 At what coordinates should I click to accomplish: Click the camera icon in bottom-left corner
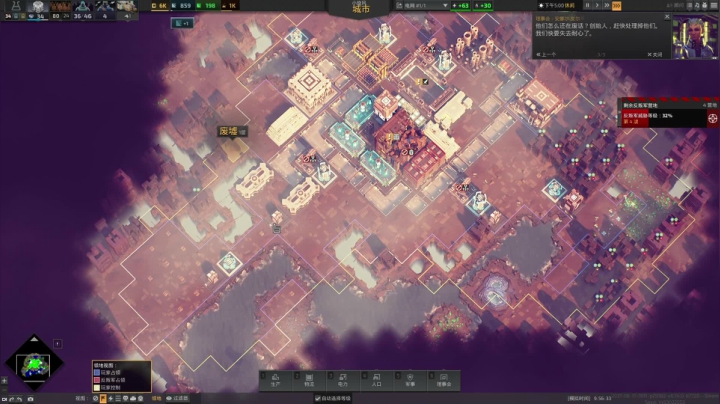click(4, 399)
